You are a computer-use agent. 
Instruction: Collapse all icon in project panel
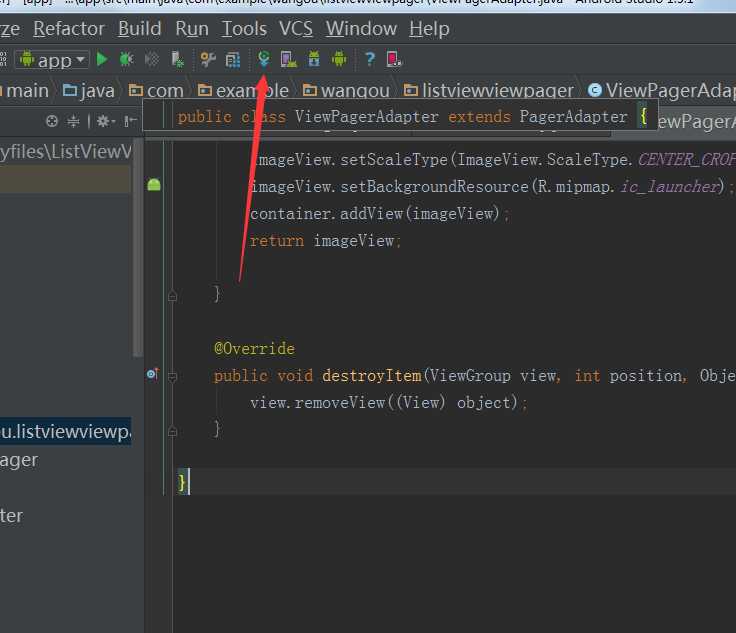(73, 122)
